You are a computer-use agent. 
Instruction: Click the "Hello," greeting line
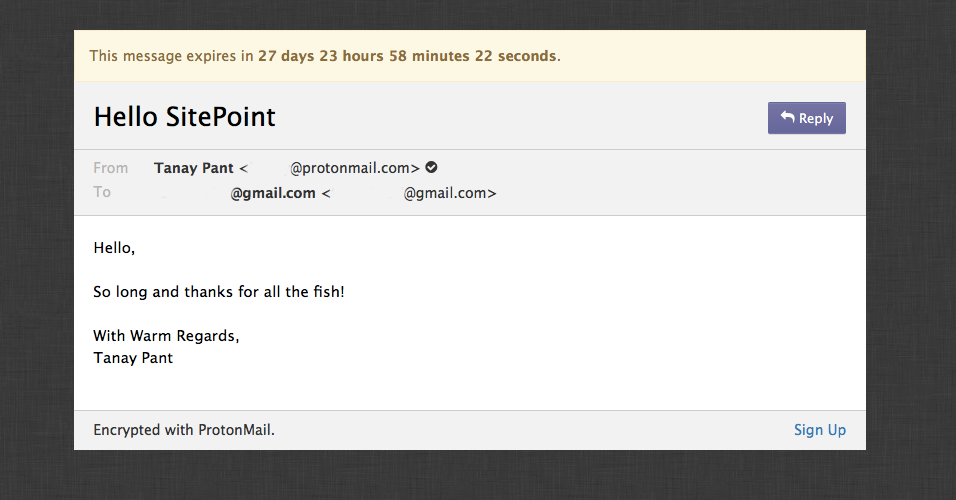114,247
